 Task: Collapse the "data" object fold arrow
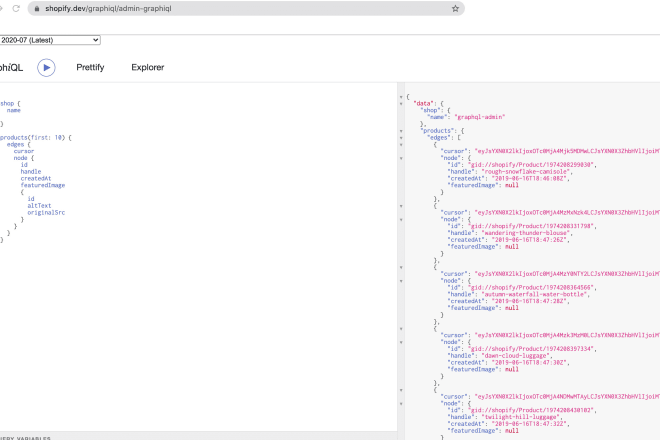click(401, 104)
